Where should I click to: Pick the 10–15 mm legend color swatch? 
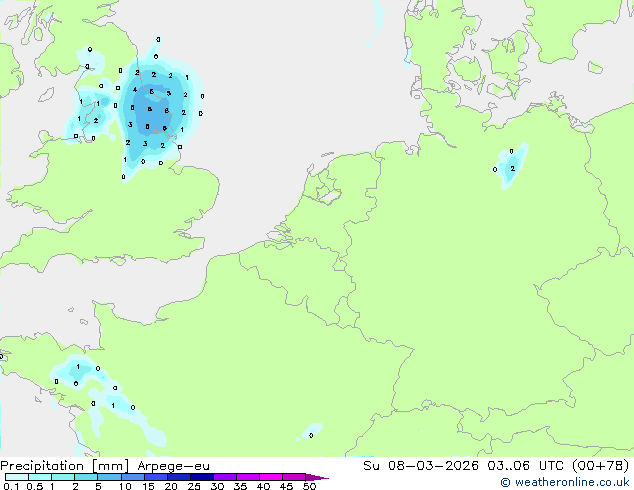pos(132,477)
